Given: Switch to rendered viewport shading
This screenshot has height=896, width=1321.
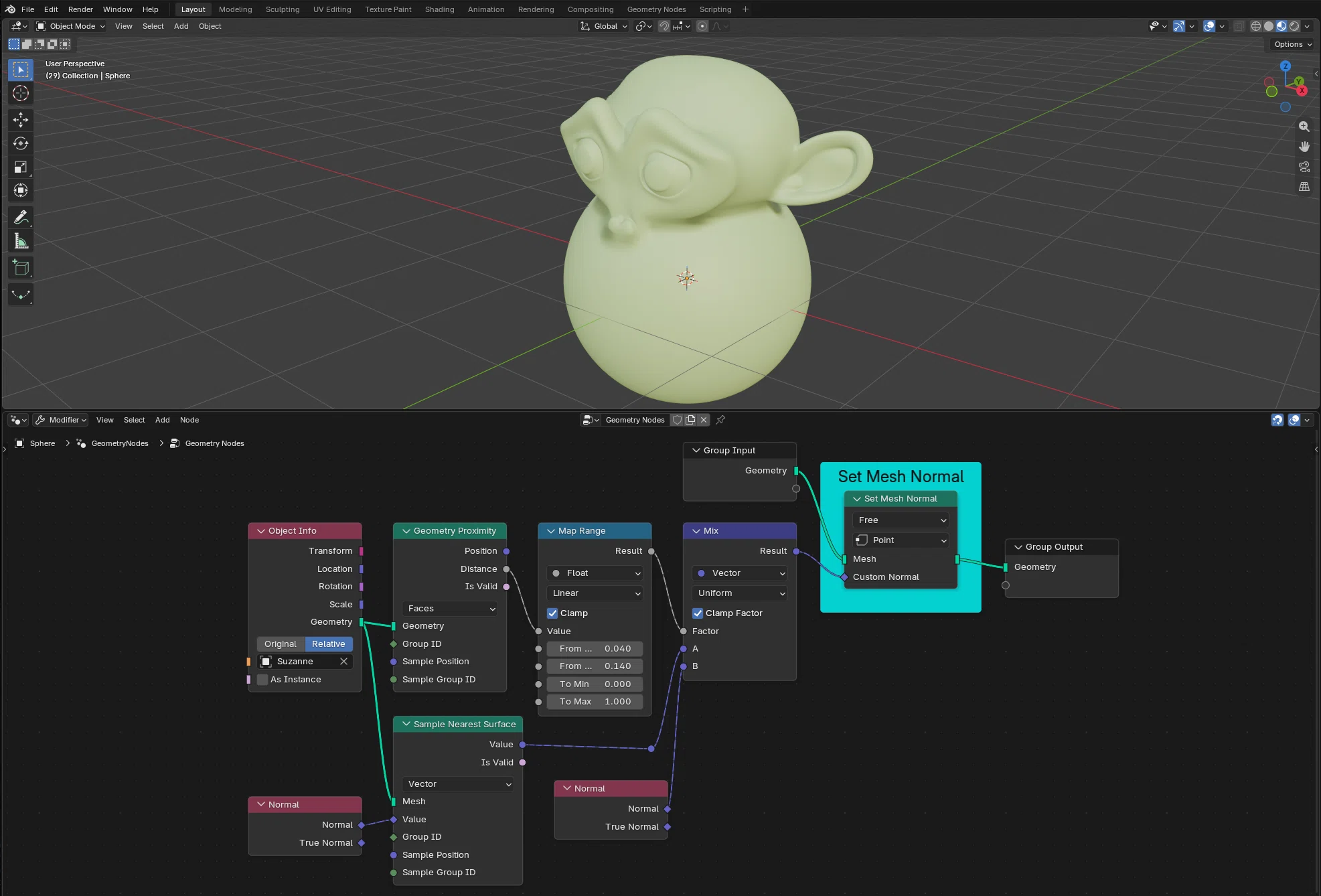Looking at the screenshot, I should 1294,26.
